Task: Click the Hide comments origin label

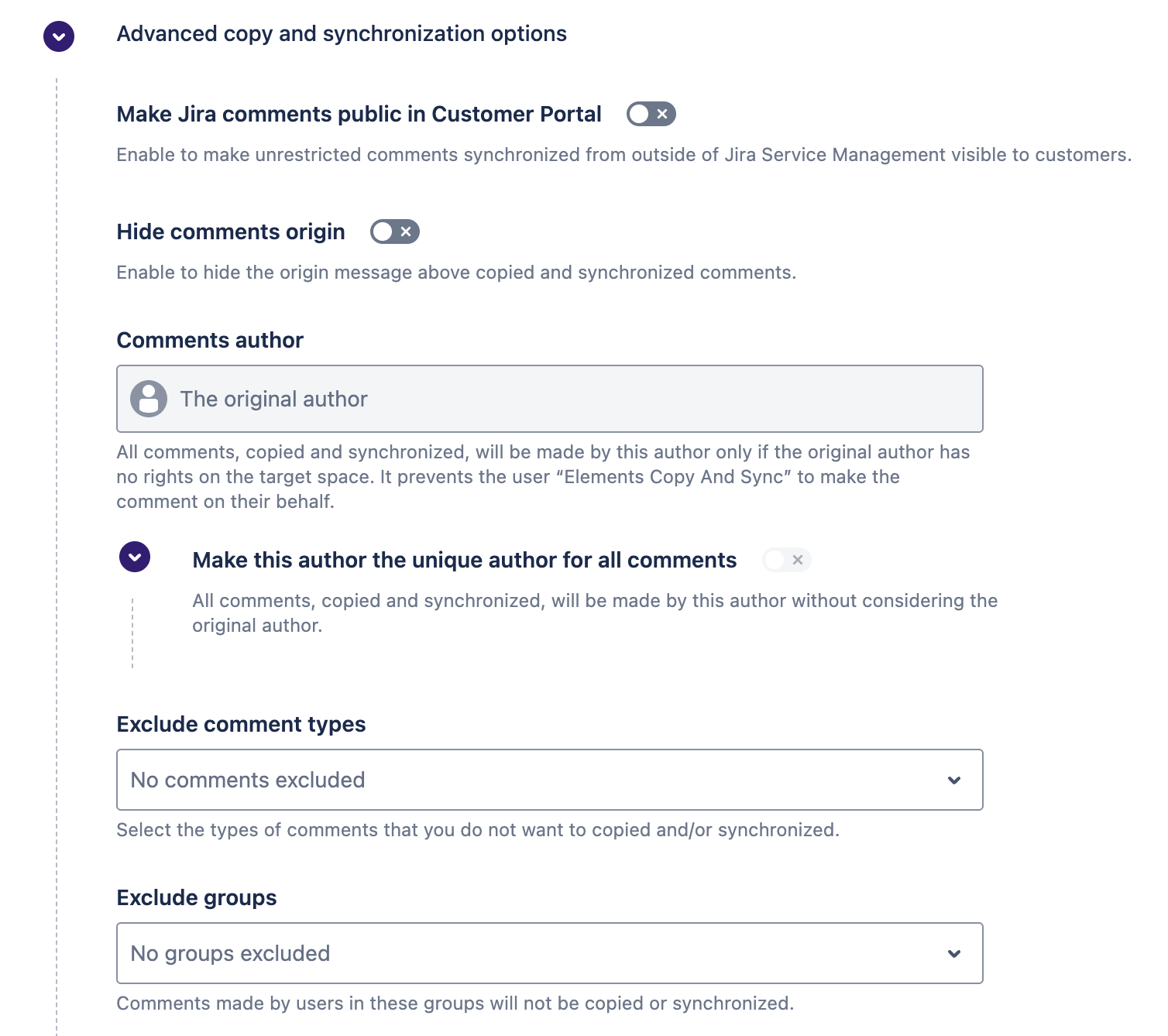Action: (231, 232)
